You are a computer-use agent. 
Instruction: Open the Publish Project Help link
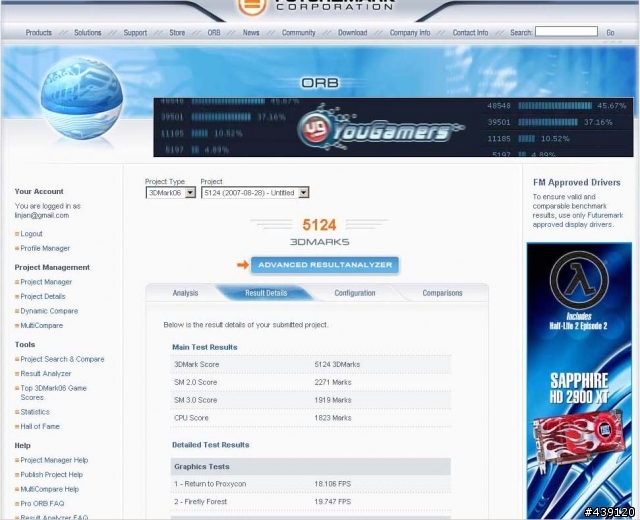51,475
